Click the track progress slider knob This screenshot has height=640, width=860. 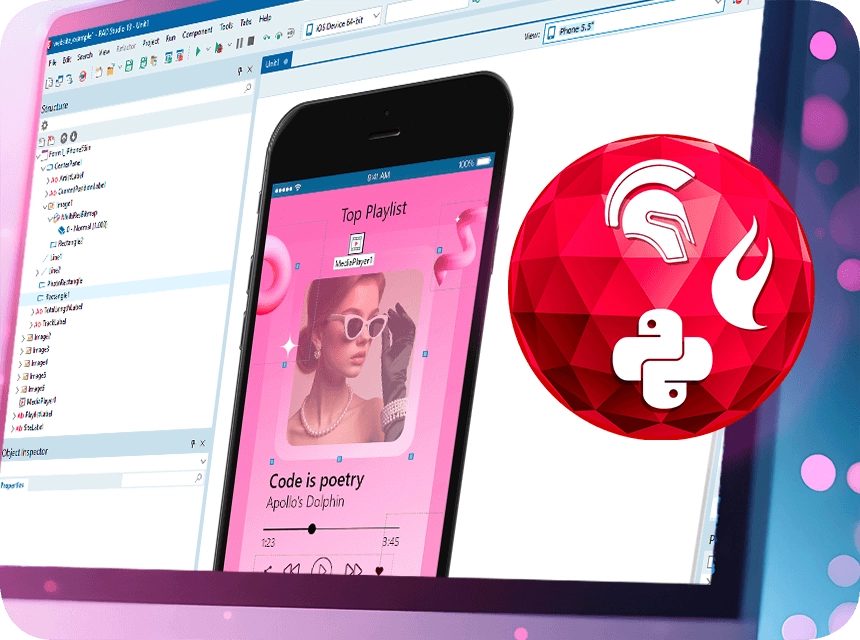[x=312, y=529]
